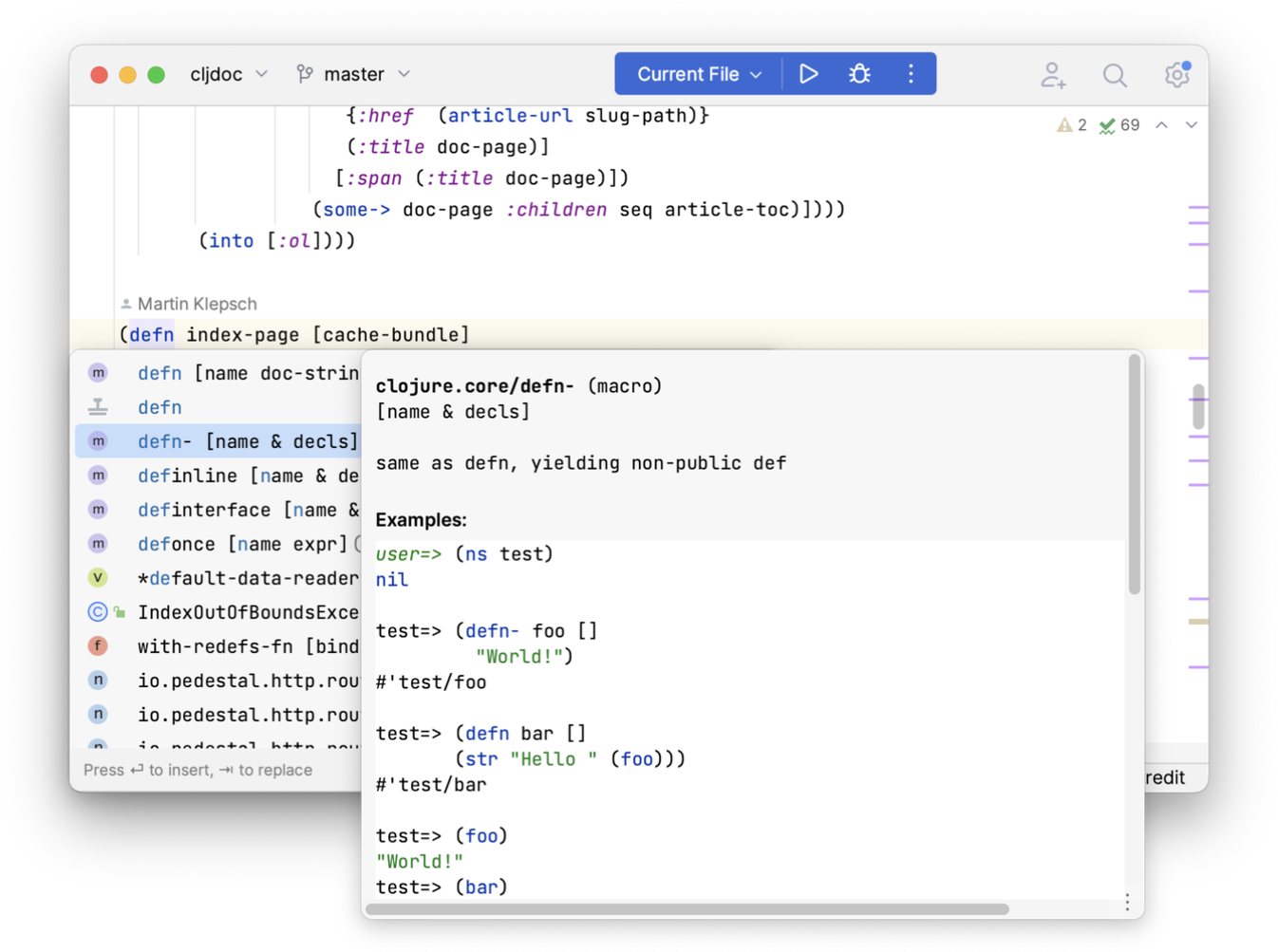This screenshot has height=952, width=1278.
Task: Click the index-page function name in the editor
Action: 242,335
